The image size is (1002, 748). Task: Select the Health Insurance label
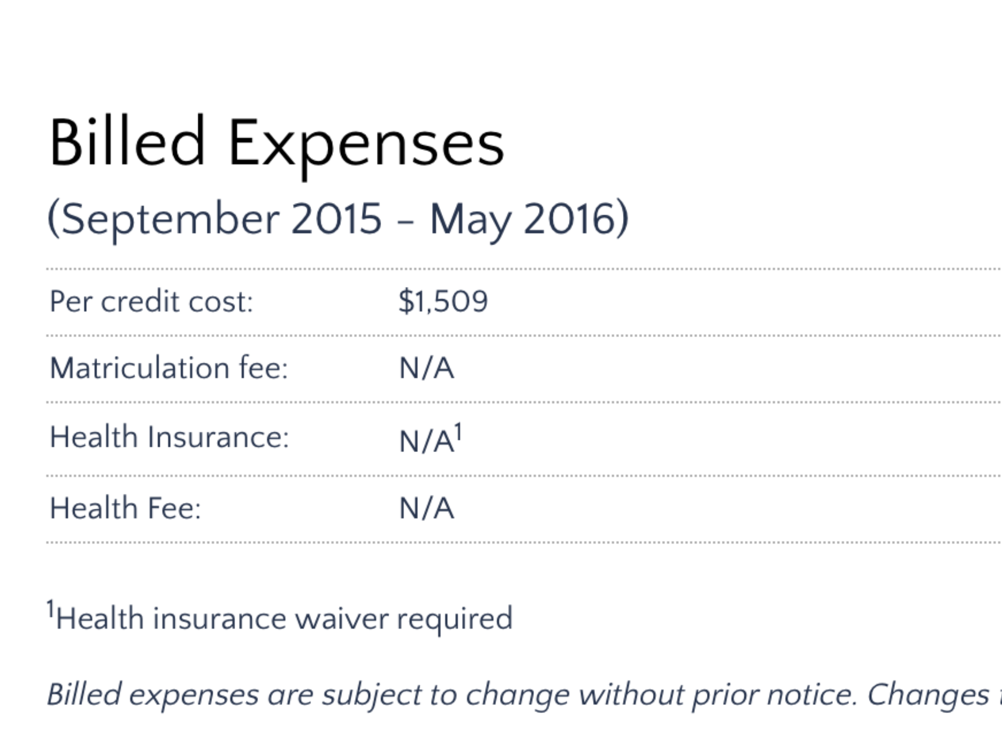169,438
